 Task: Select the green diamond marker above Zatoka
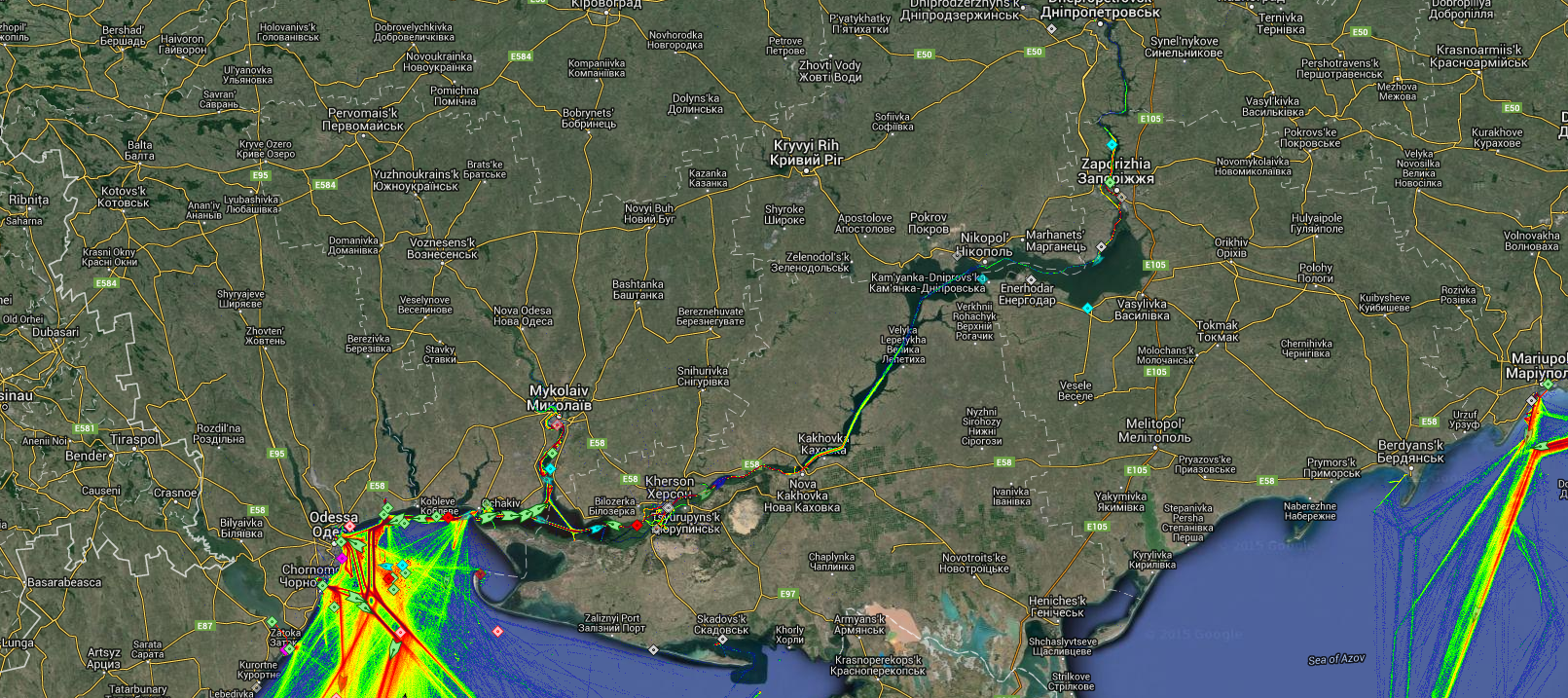point(273,621)
